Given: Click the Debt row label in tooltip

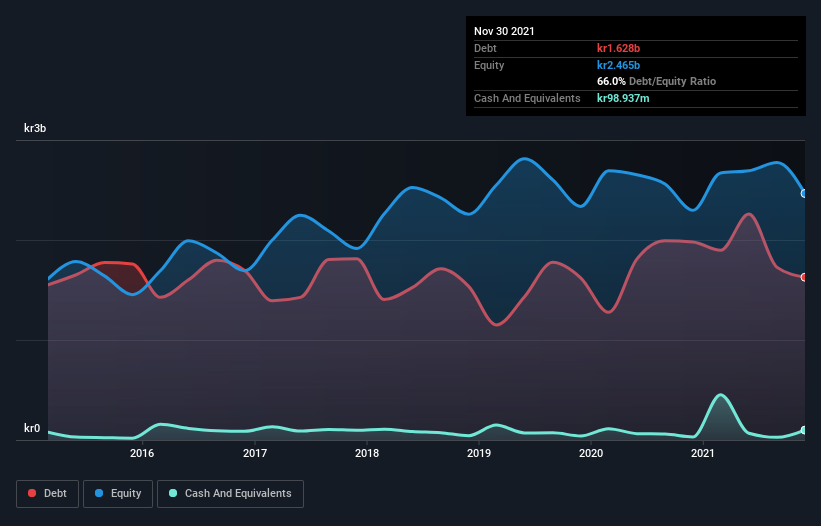Looking at the screenshot, I should pyautogui.click(x=485, y=48).
